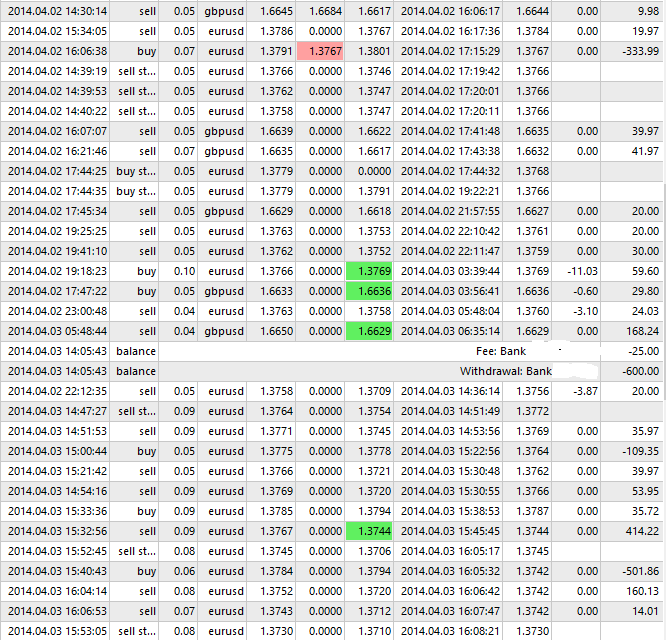Select the open time 2014.04.02 17:44:25
This screenshot has height=640, width=666.
[57, 171]
